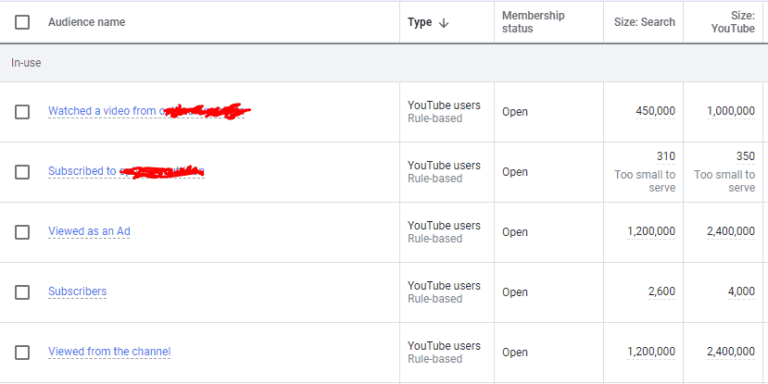
Task: Tick the select-all checkbox in header
Action: click(22, 22)
